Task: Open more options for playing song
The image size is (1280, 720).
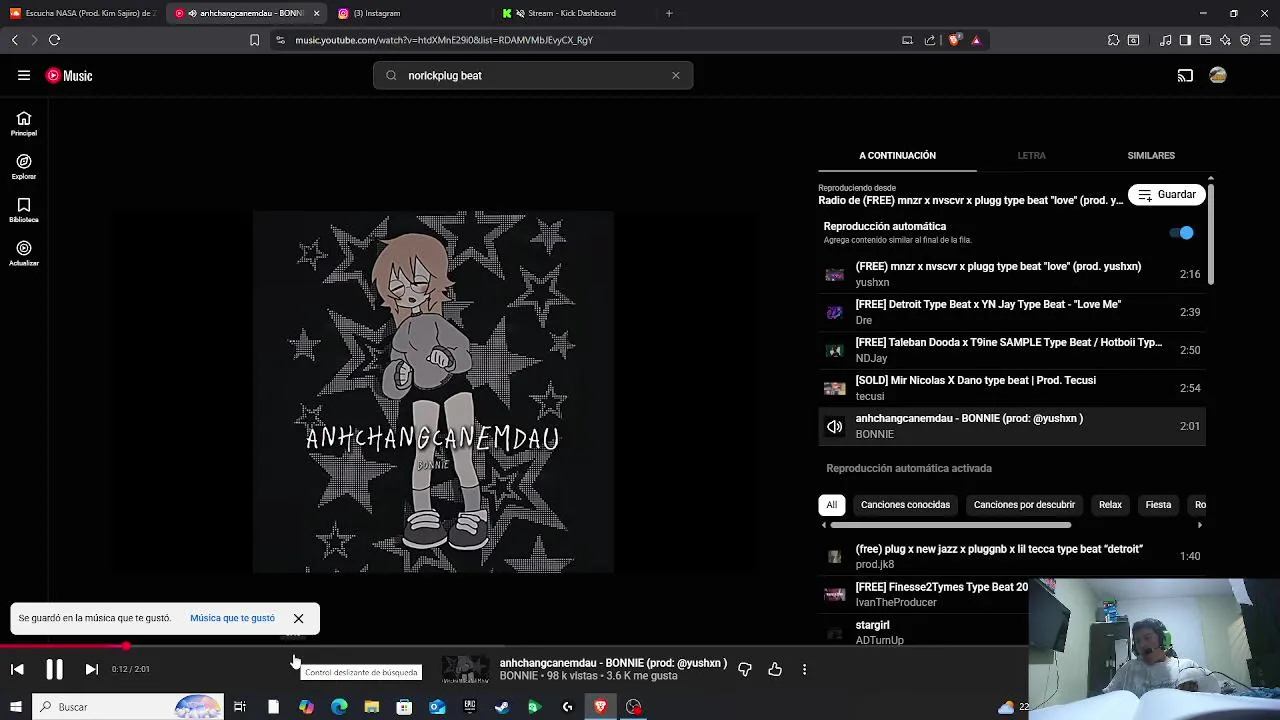Action: coord(804,669)
